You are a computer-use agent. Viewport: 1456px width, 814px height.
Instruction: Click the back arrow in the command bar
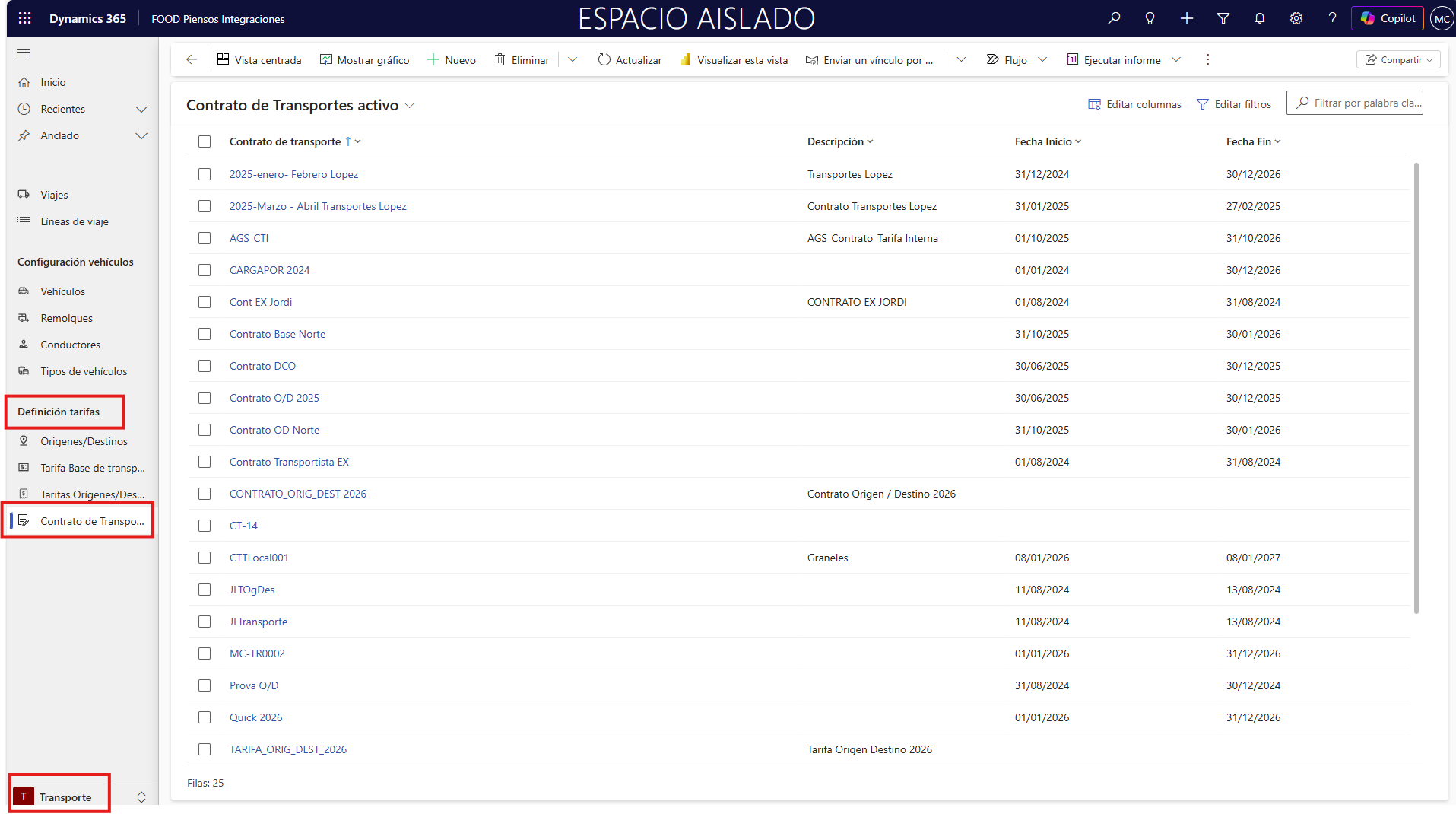tap(192, 59)
